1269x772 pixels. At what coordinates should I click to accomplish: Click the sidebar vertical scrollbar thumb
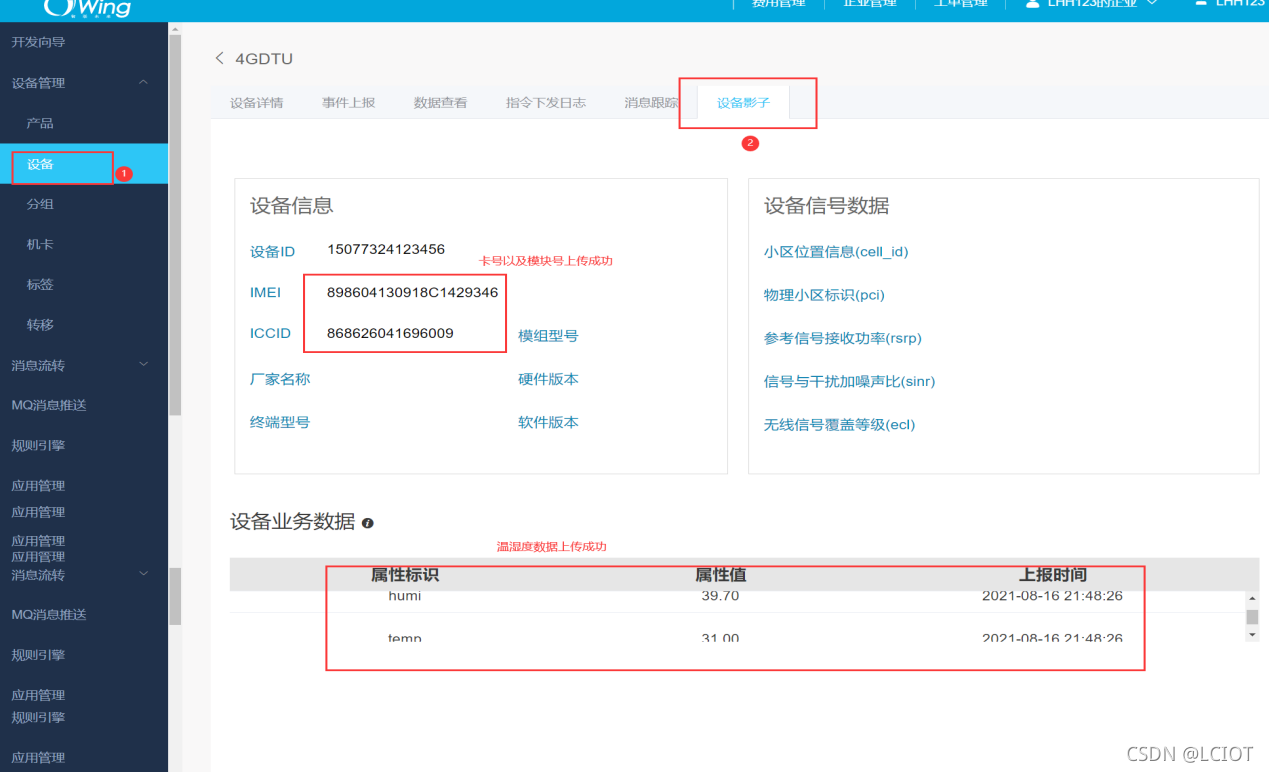tap(175, 224)
